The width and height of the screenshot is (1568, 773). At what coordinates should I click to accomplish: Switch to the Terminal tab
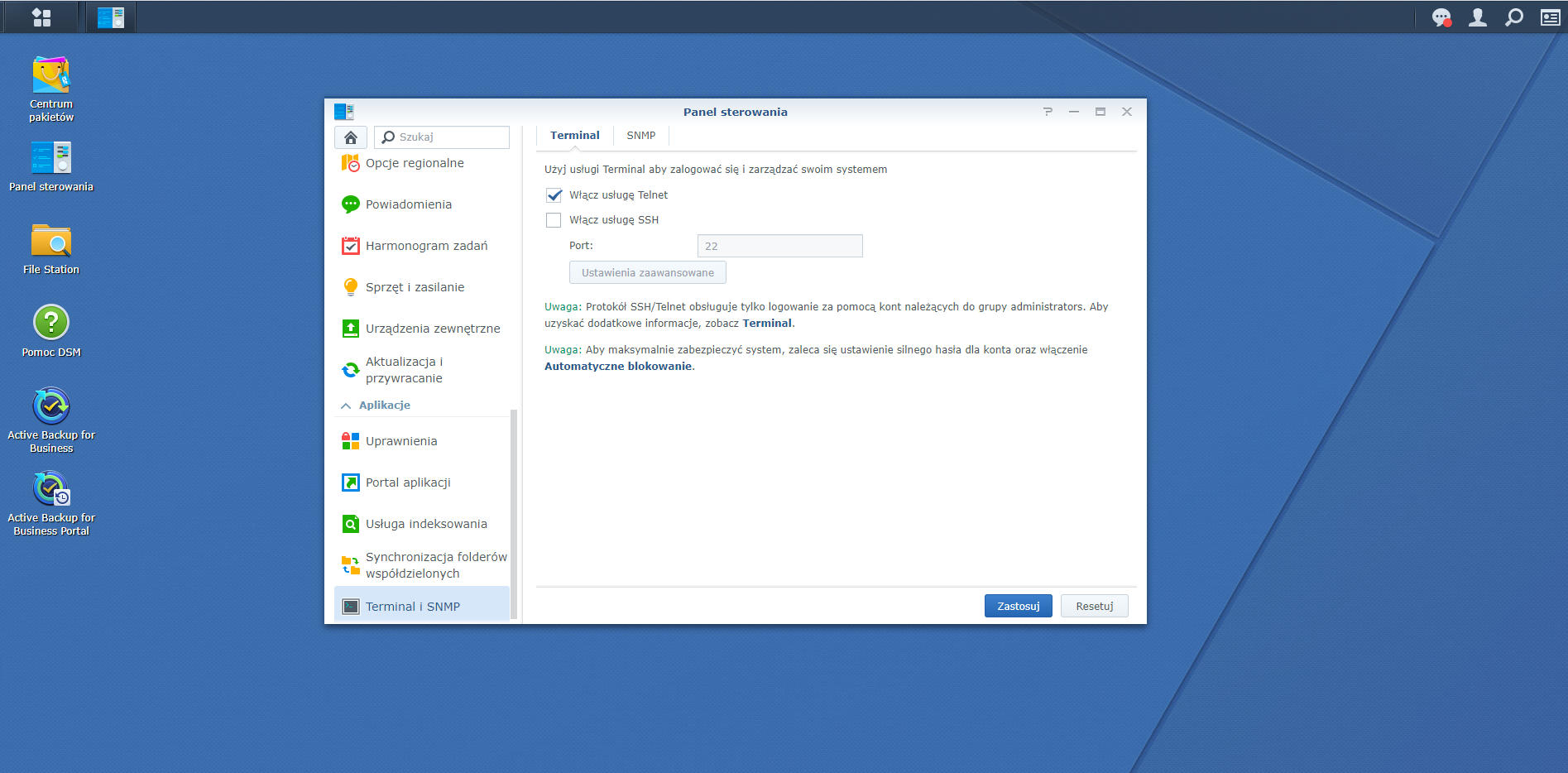tap(574, 136)
